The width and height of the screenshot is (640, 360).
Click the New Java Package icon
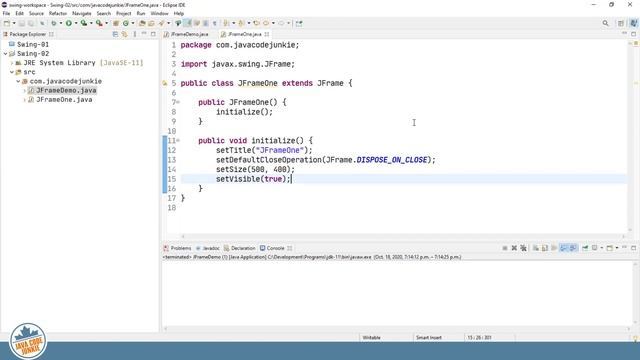coord(116,23)
